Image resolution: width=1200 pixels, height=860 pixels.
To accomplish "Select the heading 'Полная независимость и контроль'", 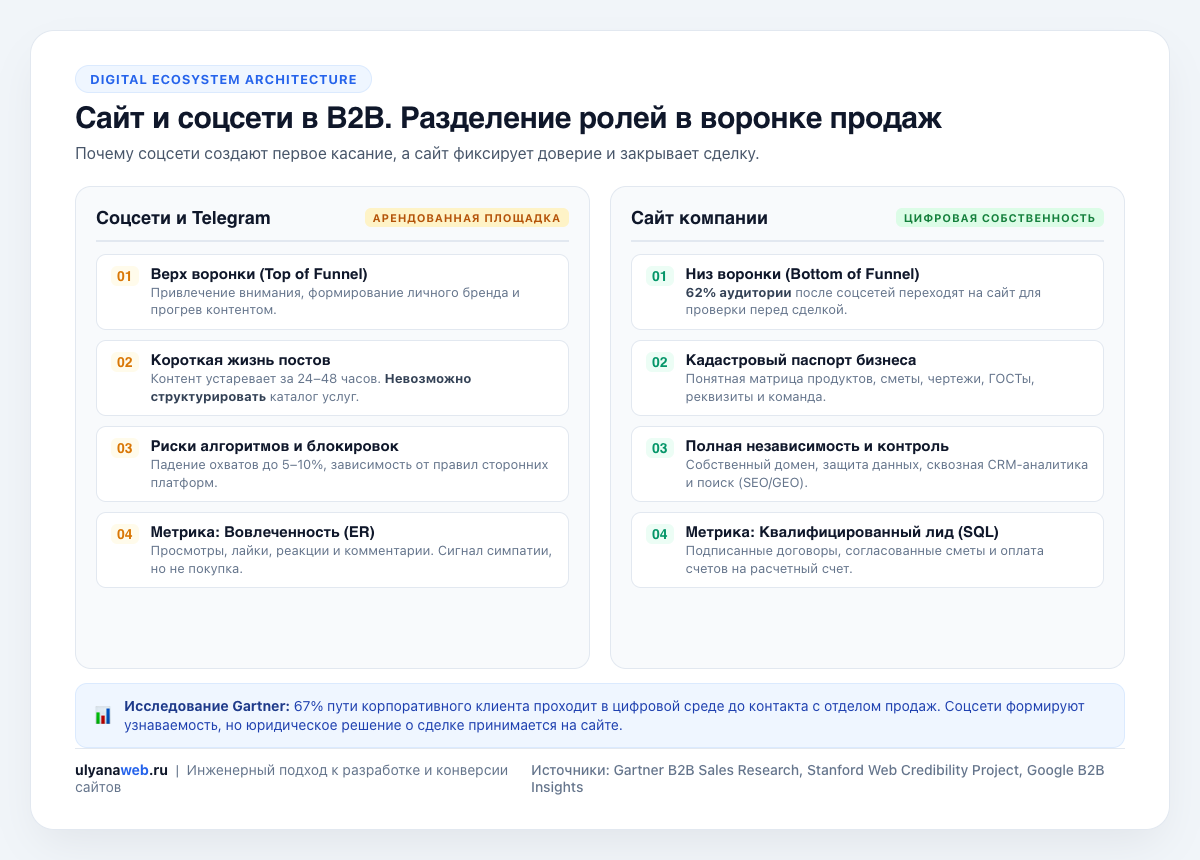I will tap(817, 446).
